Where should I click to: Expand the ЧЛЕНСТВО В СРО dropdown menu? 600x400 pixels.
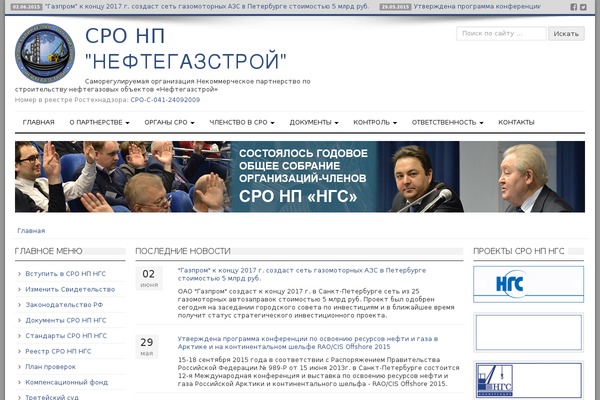pos(242,122)
